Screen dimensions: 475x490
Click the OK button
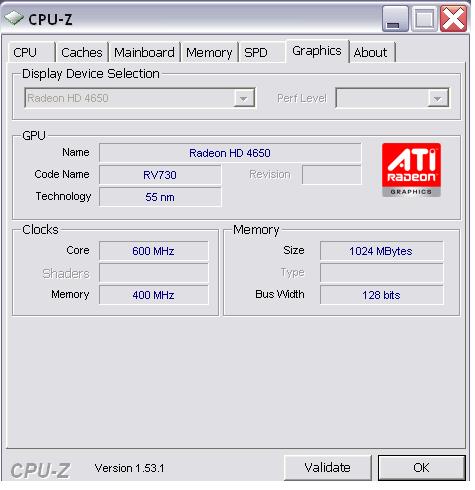pyautogui.click(x=422, y=468)
